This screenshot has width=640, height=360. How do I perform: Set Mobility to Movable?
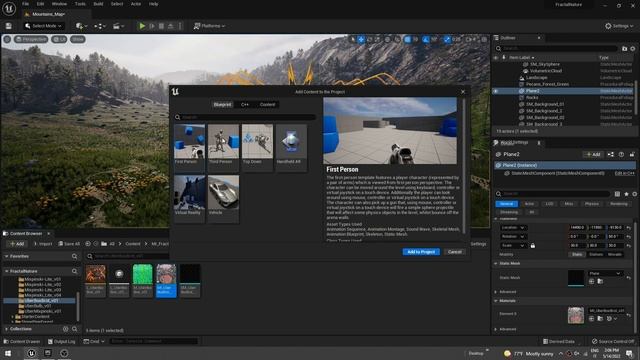[615, 254]
